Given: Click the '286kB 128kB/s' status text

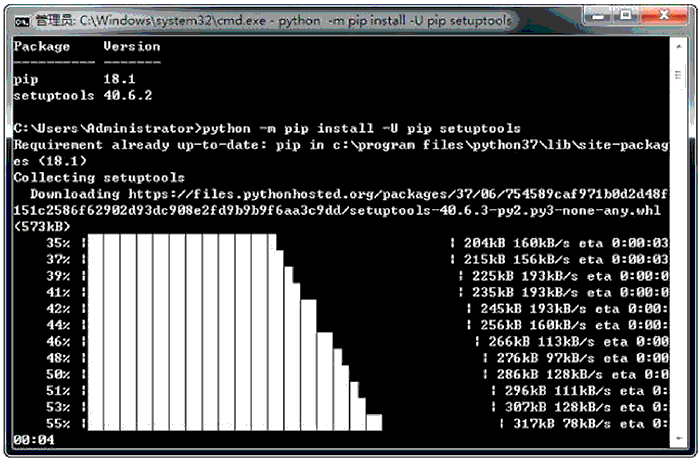Looking at the screenshot, I should (x=549, y=374).
